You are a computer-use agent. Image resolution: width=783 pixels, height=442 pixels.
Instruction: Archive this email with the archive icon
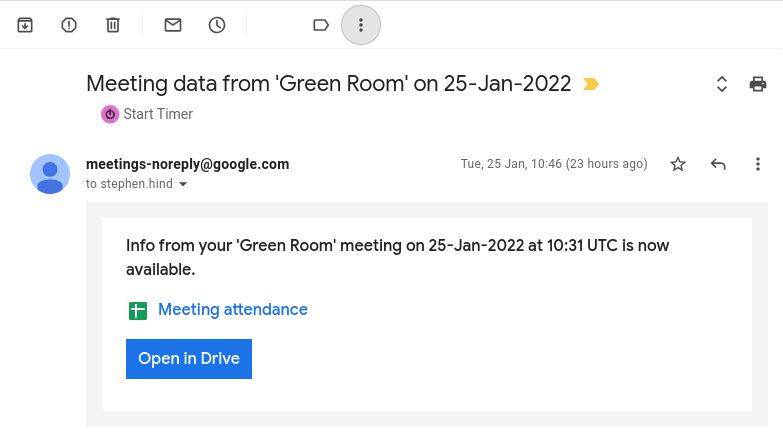[25, 25]
